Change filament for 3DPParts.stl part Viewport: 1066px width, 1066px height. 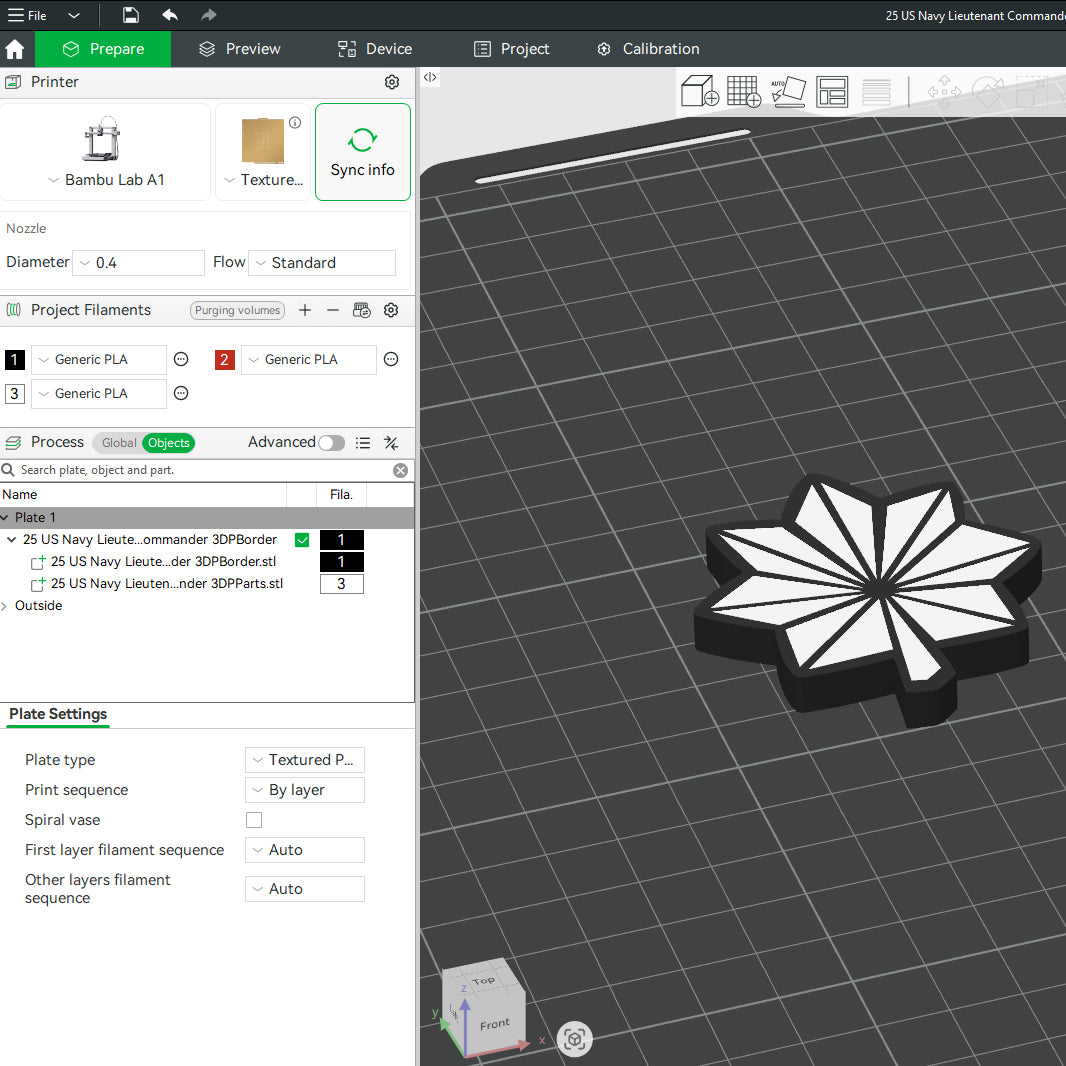pyautogui.click(x=342, y=584)
